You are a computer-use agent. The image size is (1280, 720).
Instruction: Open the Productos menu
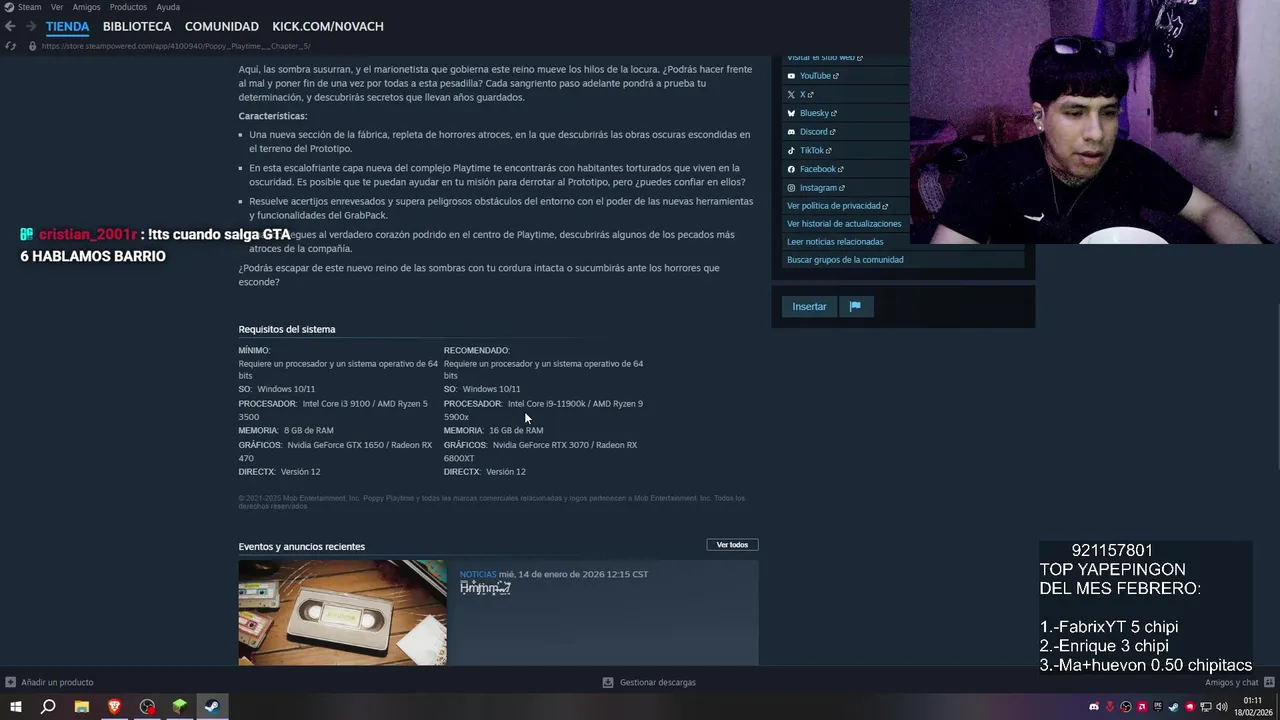click(128, 7)
